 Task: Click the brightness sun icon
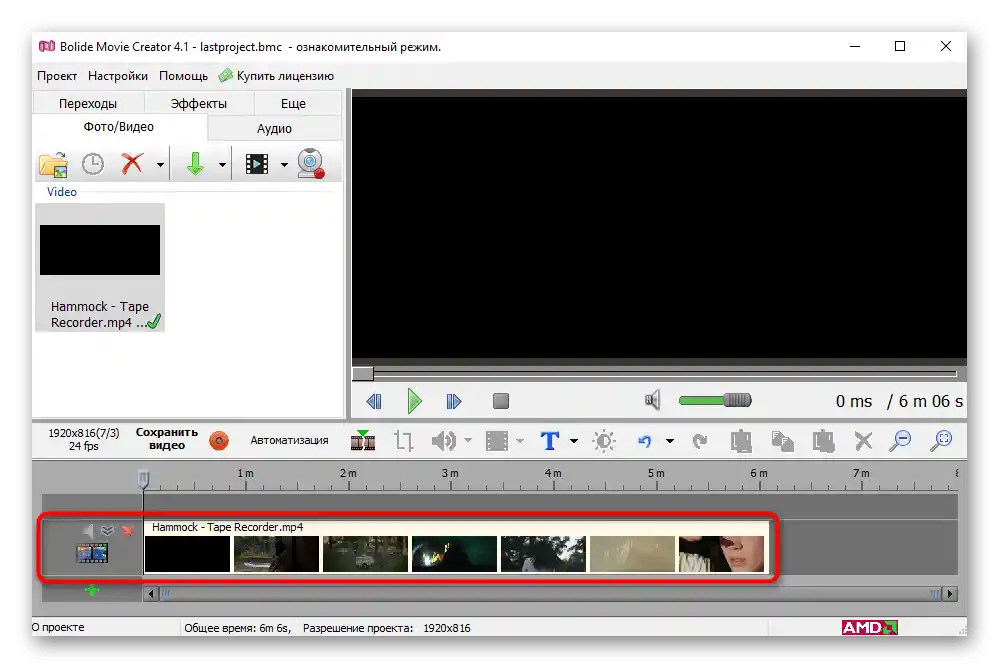pos(604,440)
